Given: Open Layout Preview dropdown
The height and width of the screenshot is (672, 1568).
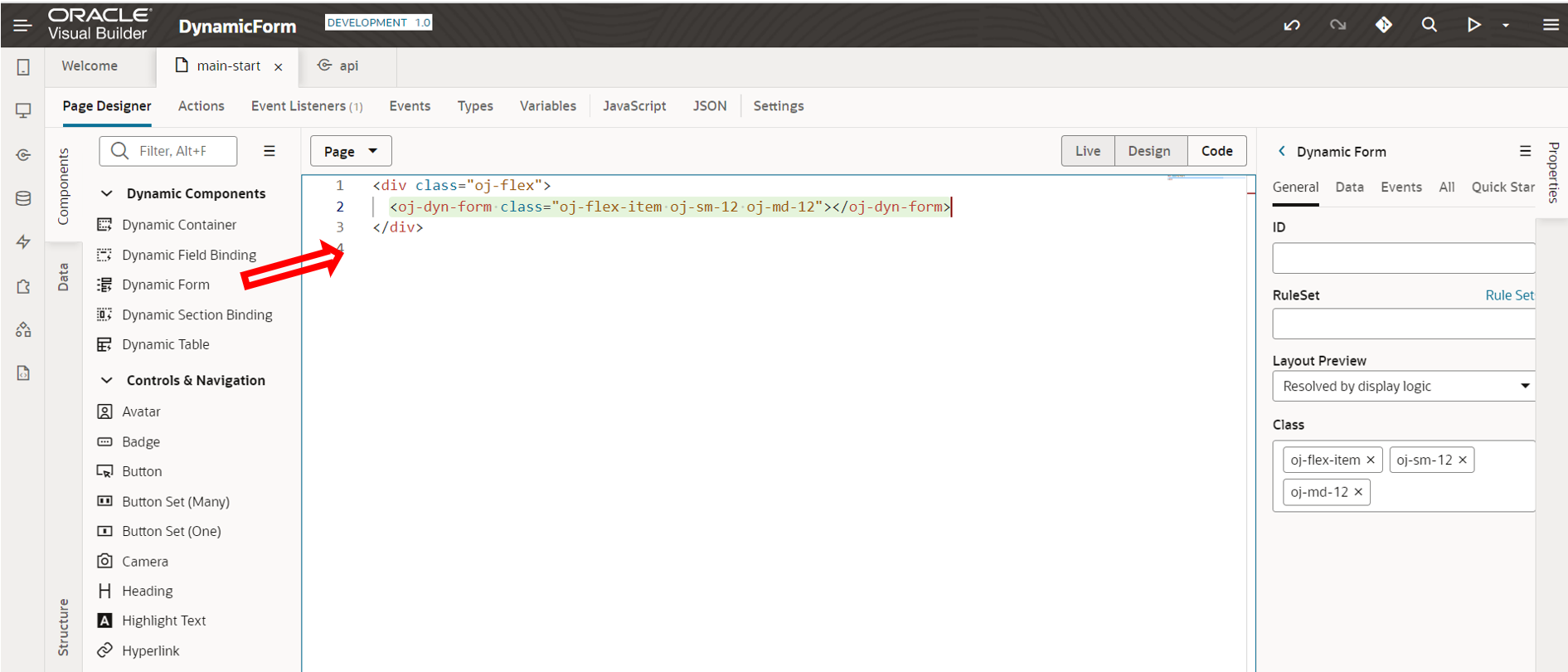Looking at the screenshot, I should pyautogui.click(x=1403, y=386).
